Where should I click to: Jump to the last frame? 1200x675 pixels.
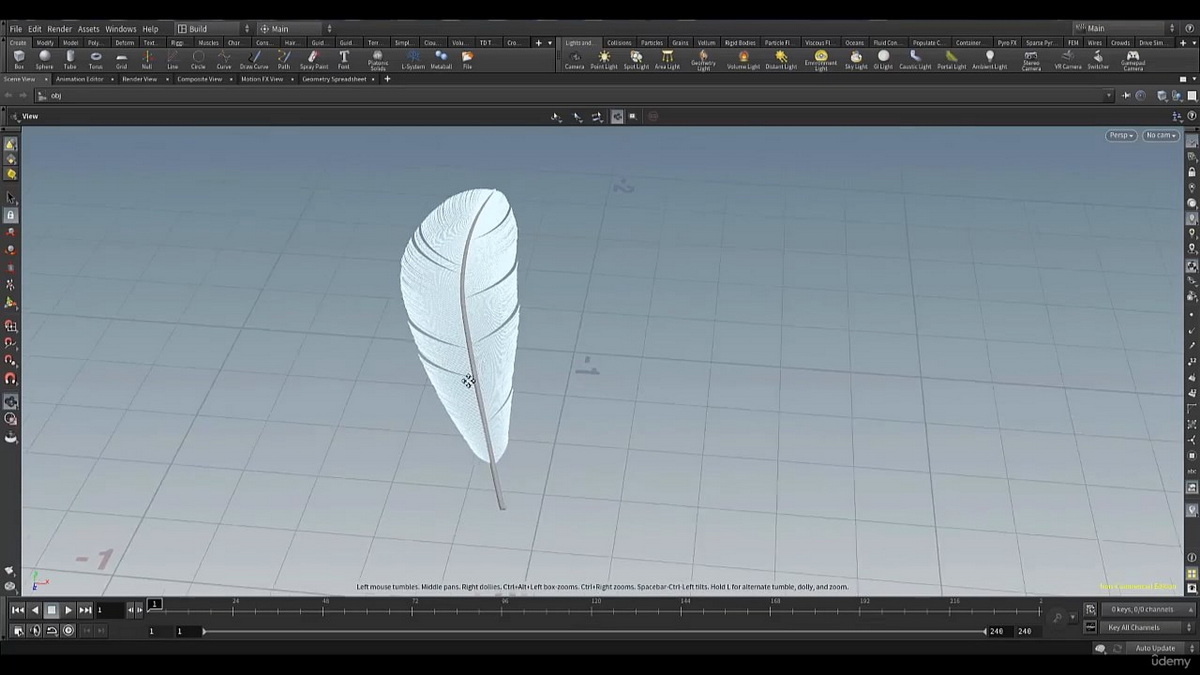86,610
